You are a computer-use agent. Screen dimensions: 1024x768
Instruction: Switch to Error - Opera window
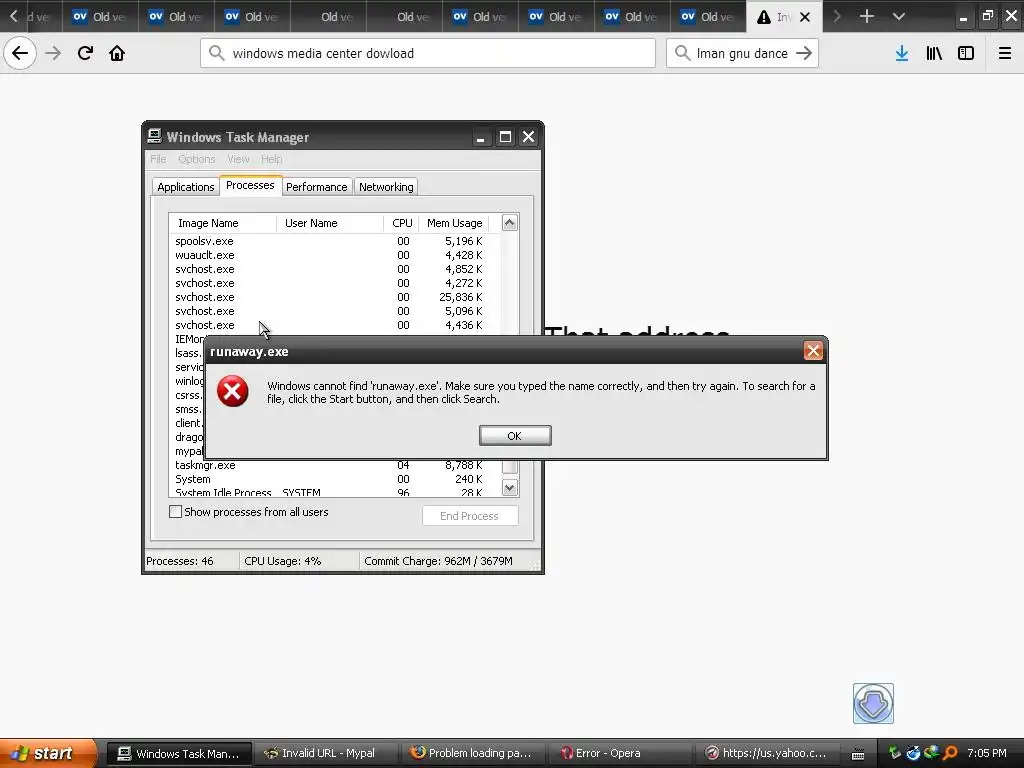[x=618, y=754]
